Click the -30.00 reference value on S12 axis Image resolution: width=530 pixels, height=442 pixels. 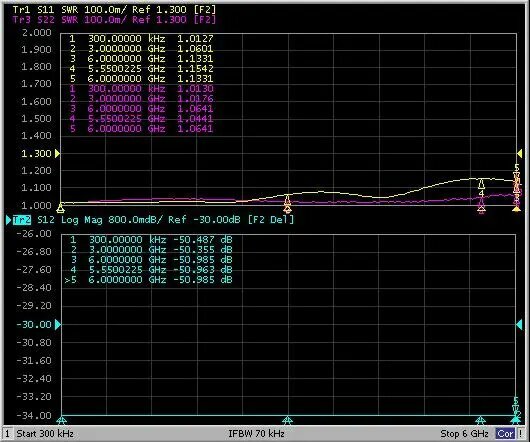[34, 325]
